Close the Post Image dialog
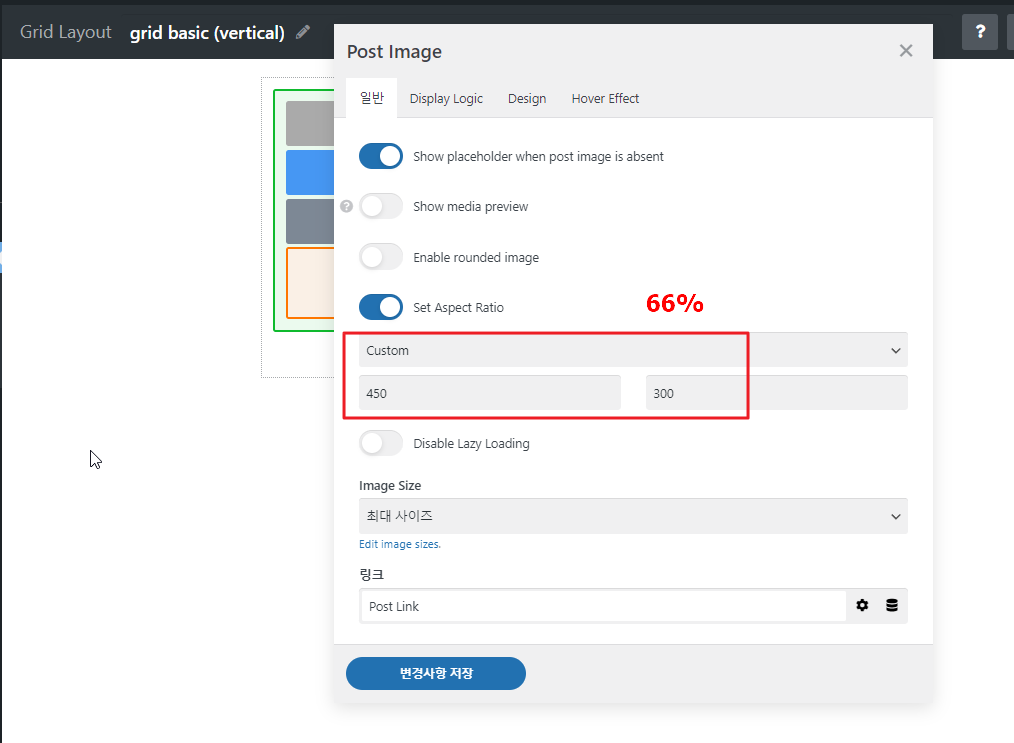1014x743 pixels. coord(906,50)
